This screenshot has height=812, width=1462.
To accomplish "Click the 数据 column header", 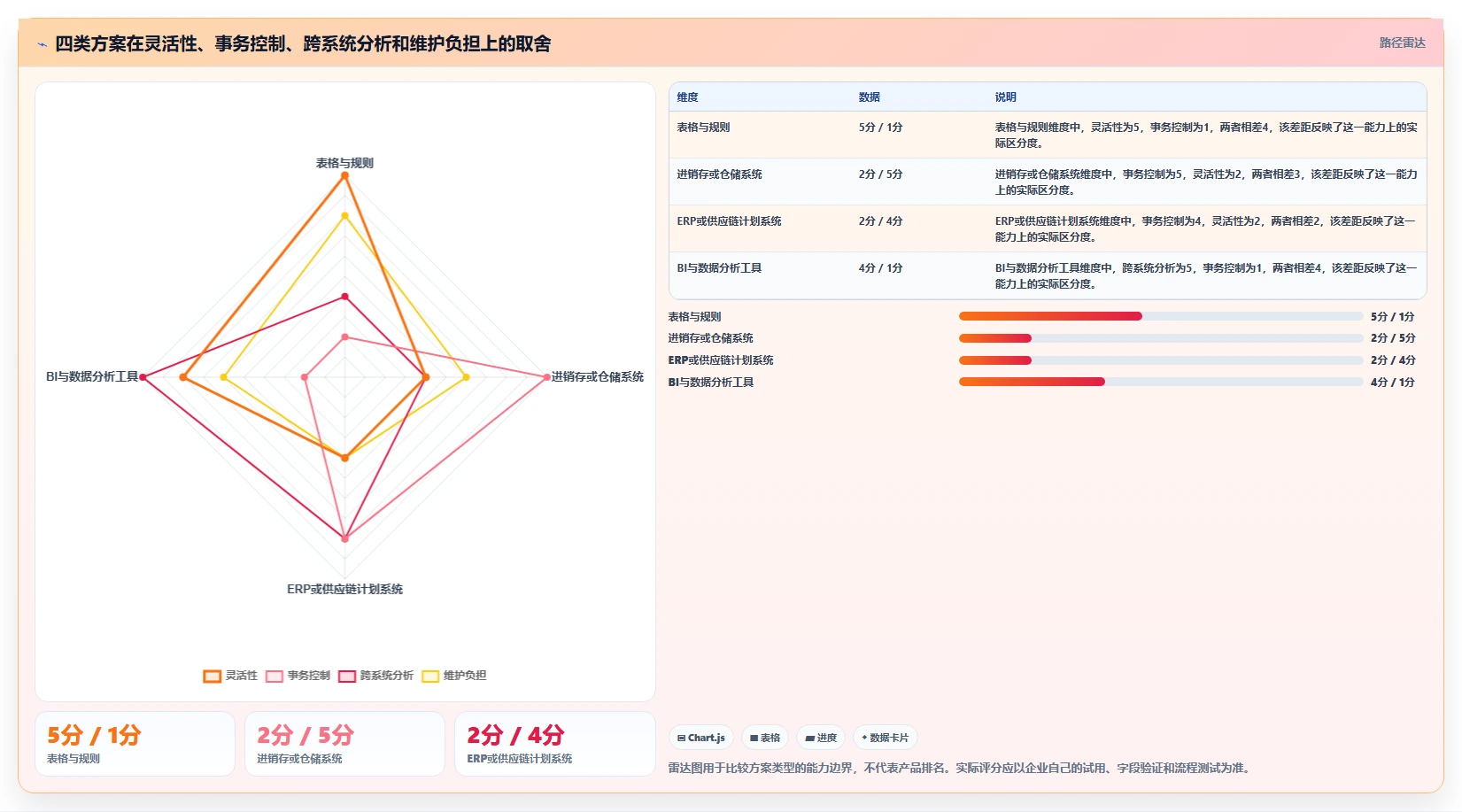I will 869,97.
